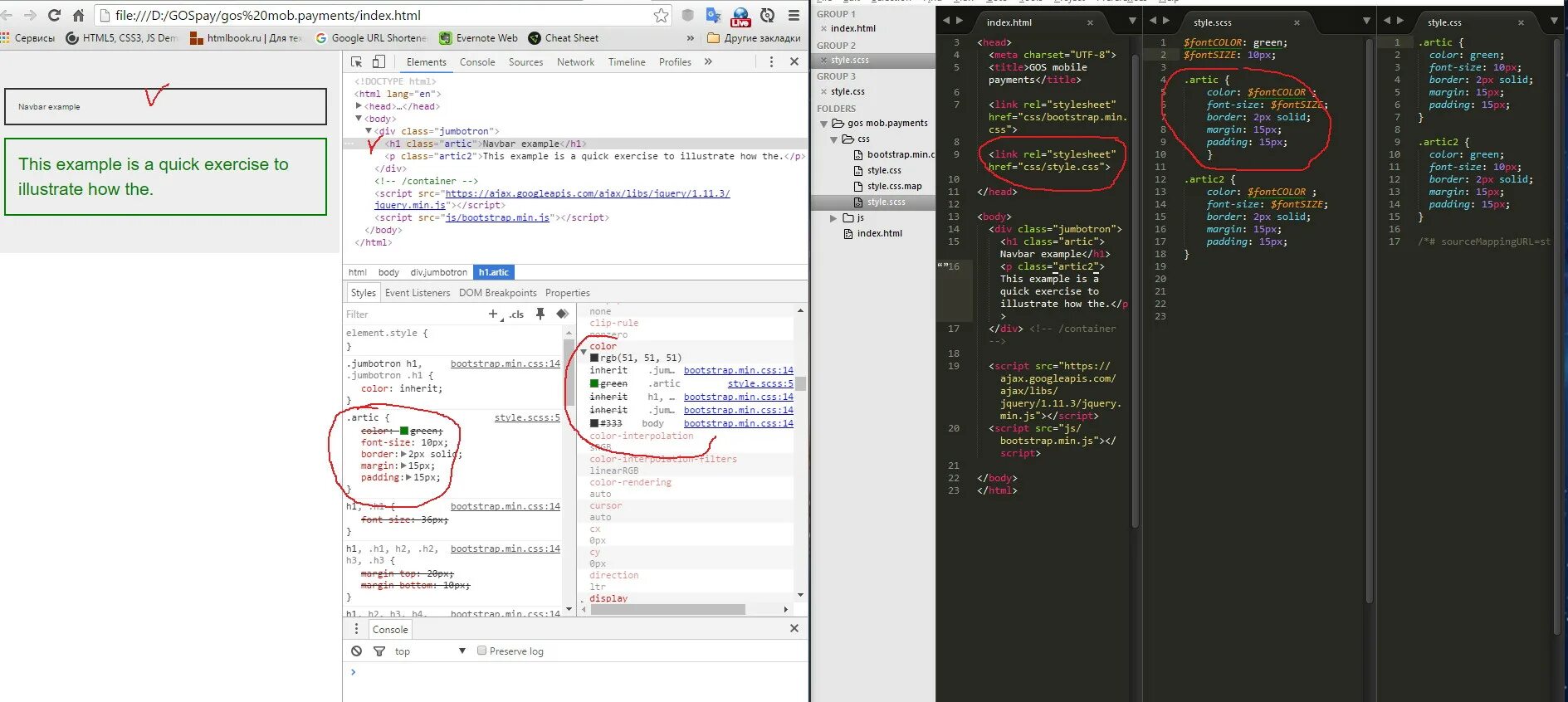The height and width of the screenshot is (702, 1568).
Task: Close index.html under GROUP 1
Action: pos(823,28)
